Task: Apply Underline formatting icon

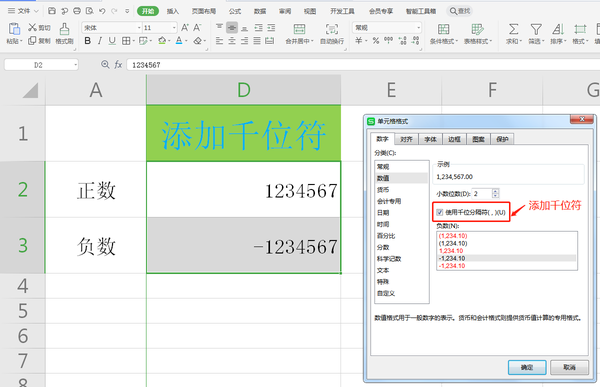Action: (x=112, y=41)
